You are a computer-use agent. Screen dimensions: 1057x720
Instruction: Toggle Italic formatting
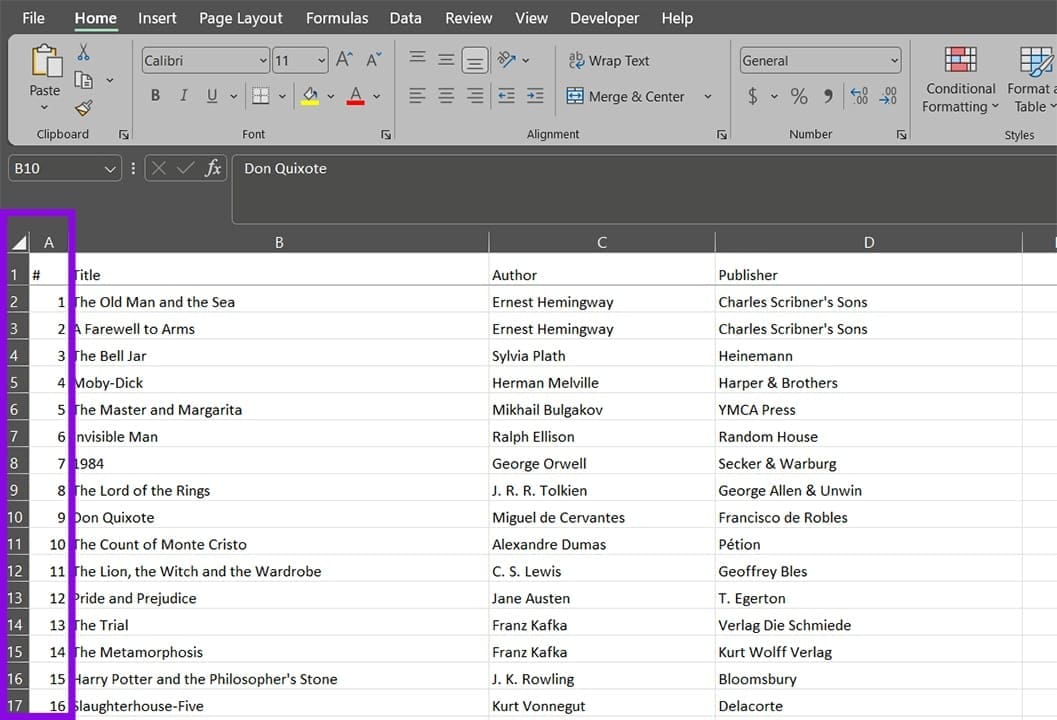183,96
